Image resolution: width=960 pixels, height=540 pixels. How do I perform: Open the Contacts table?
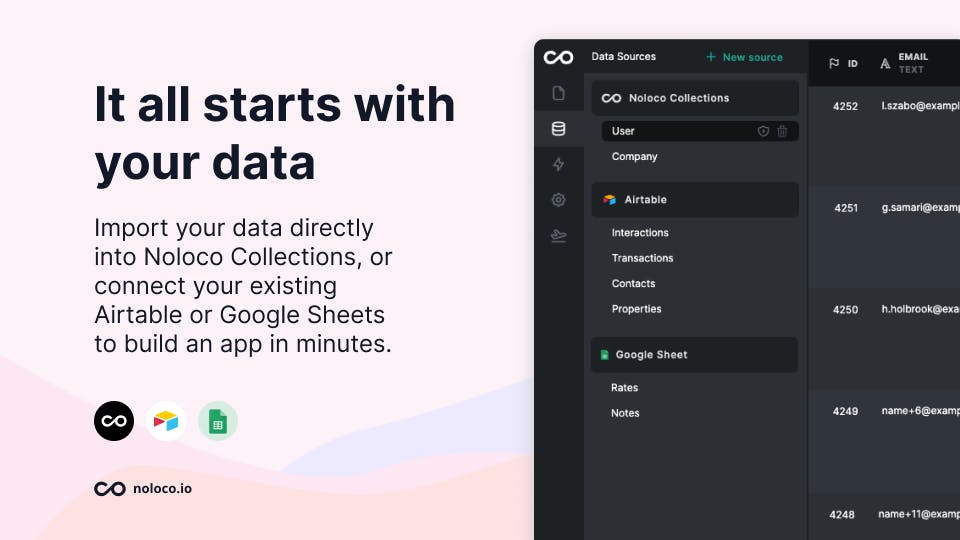633,283
